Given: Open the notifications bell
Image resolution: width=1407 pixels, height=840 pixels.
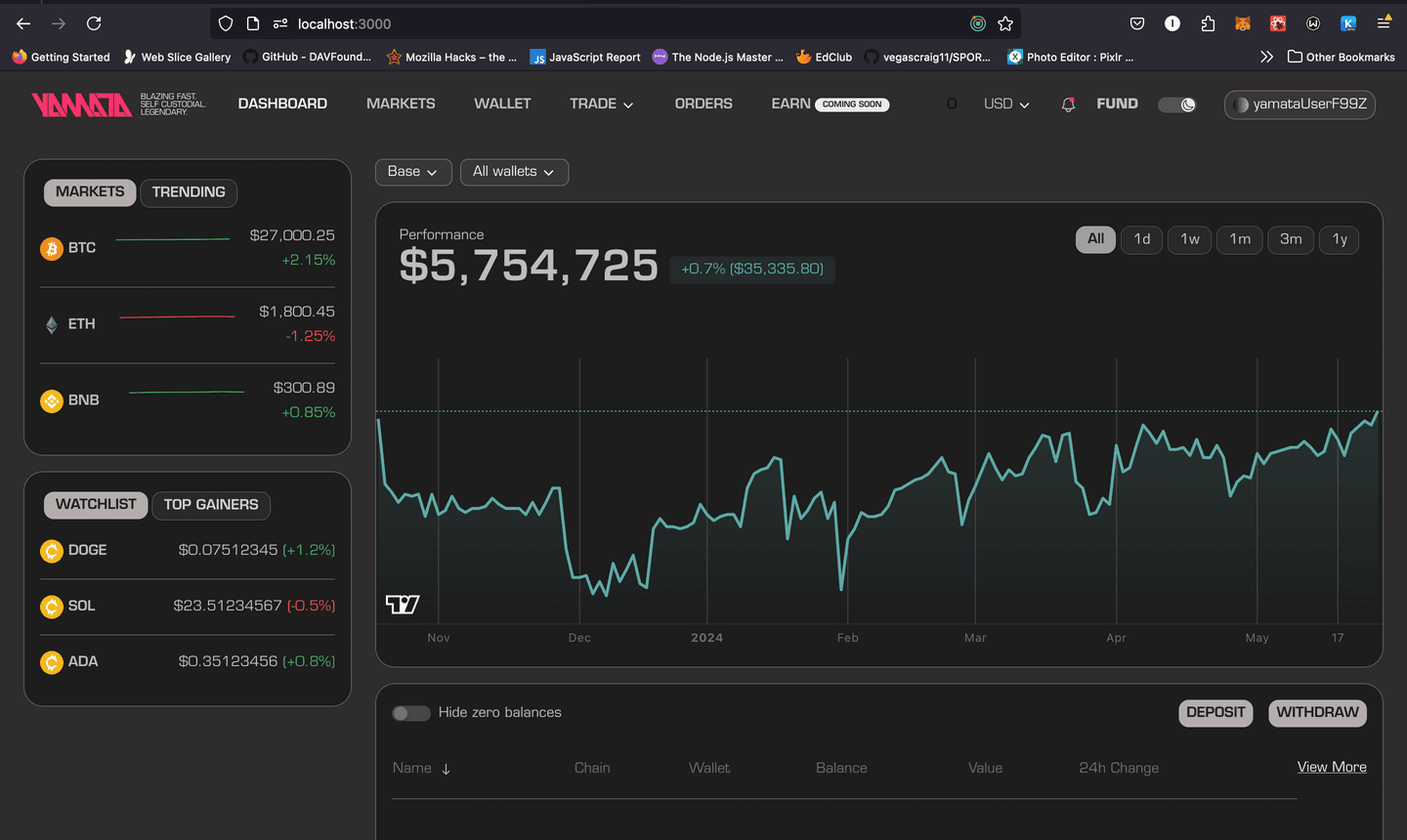Looking at the screenshot, I should 1068,105.
